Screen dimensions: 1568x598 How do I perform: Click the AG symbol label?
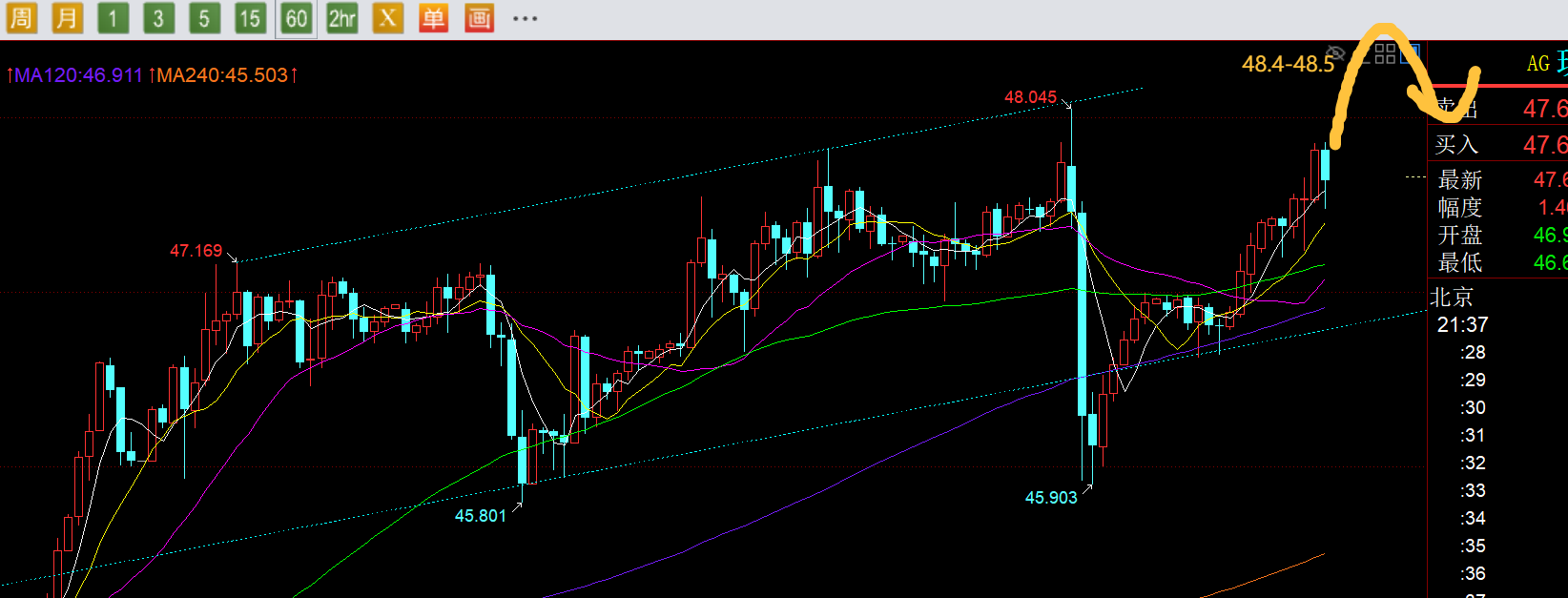coord(1537,64)
